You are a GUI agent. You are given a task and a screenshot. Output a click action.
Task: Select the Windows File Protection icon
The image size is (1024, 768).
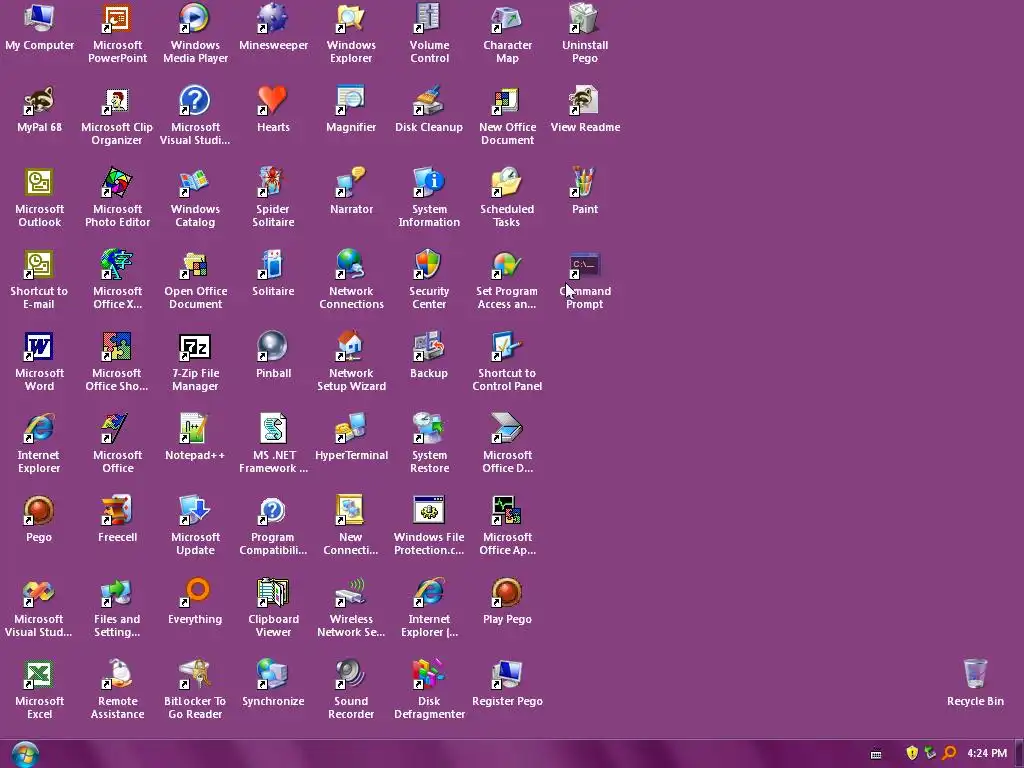pos(429,511)
